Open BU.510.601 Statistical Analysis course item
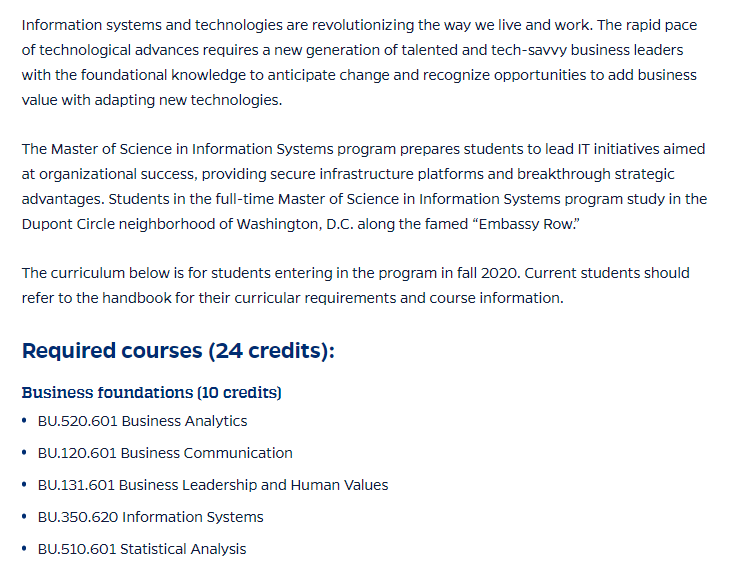 tap(142, 549)
